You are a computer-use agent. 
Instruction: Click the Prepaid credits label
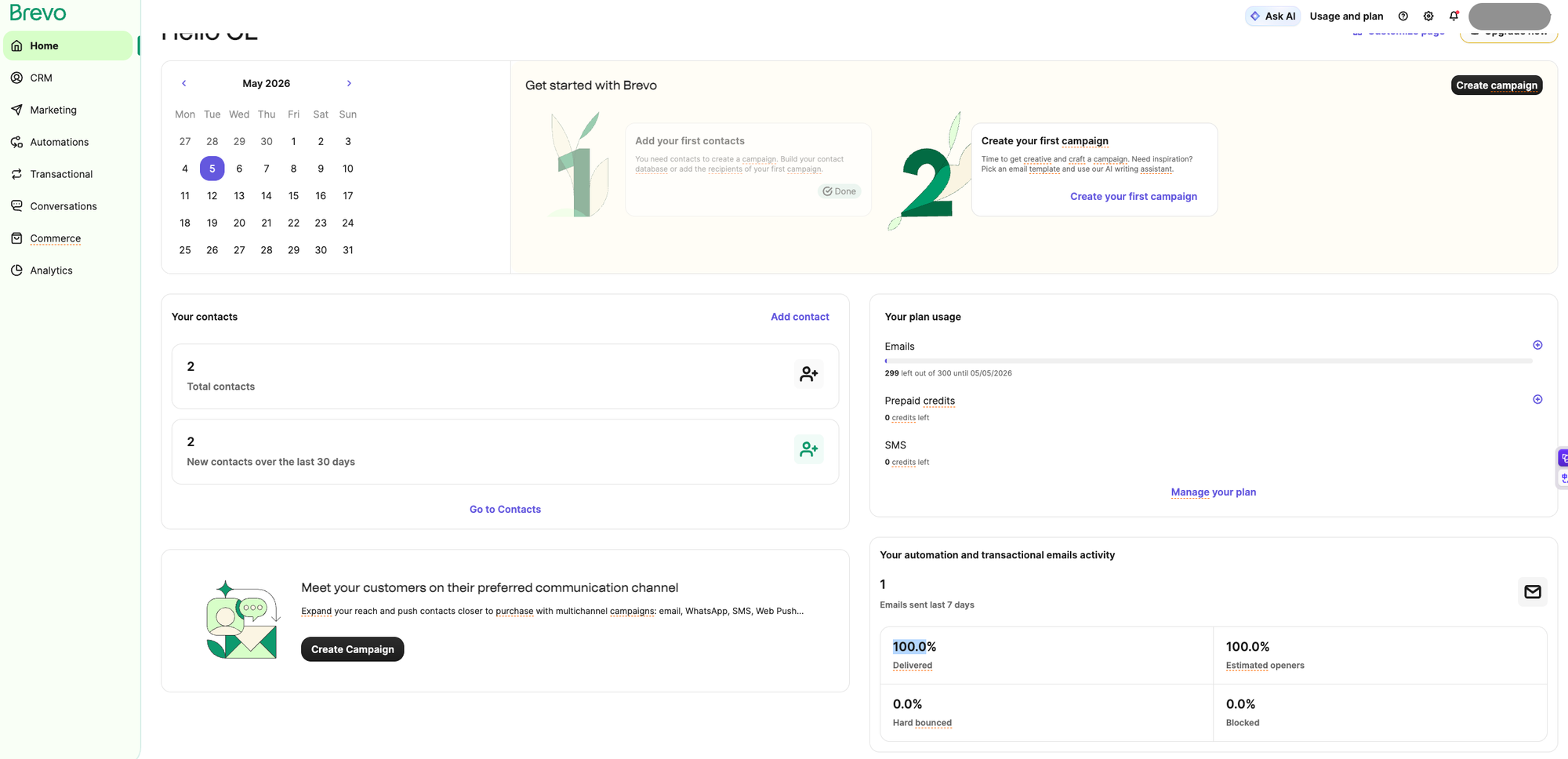tap(920, 401)
